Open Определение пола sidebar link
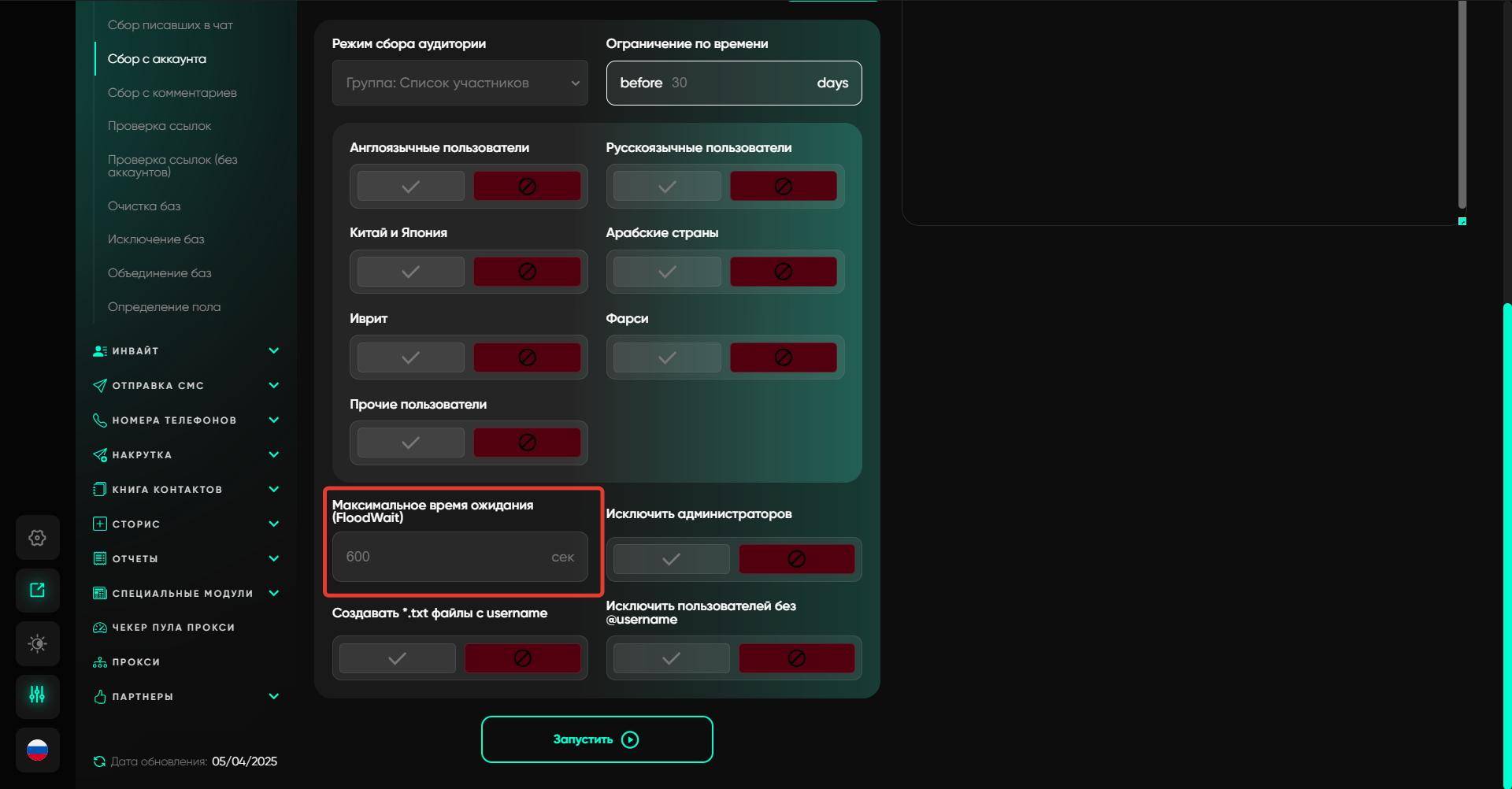 (164, 307)
